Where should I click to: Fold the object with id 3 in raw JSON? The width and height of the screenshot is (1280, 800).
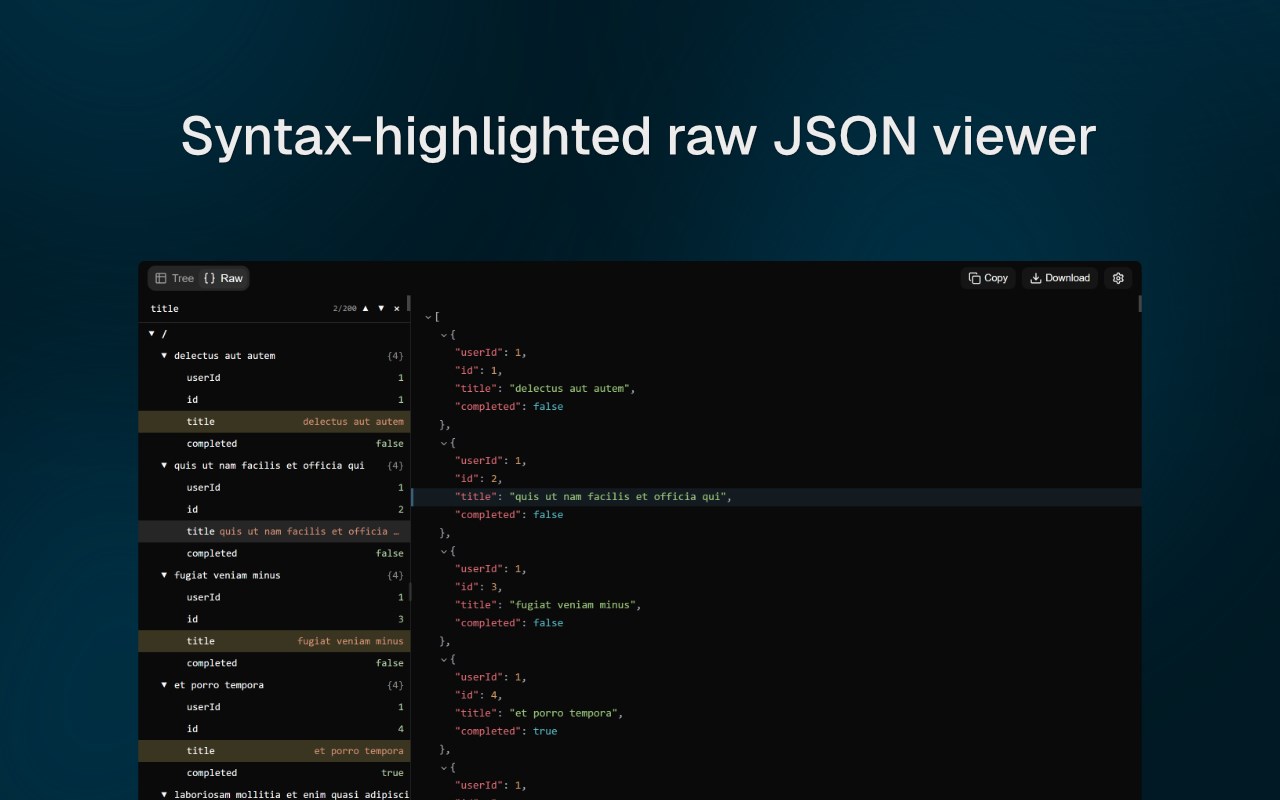pyautogui.click(x=444, y=551)
